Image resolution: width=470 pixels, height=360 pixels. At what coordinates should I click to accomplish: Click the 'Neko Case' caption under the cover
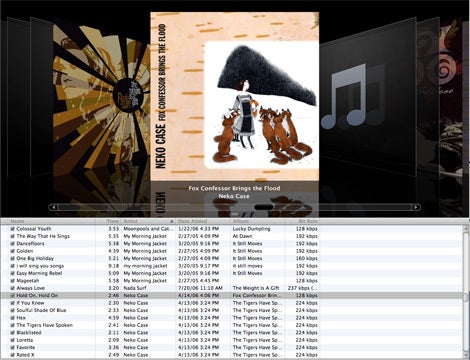pos(234,196)
